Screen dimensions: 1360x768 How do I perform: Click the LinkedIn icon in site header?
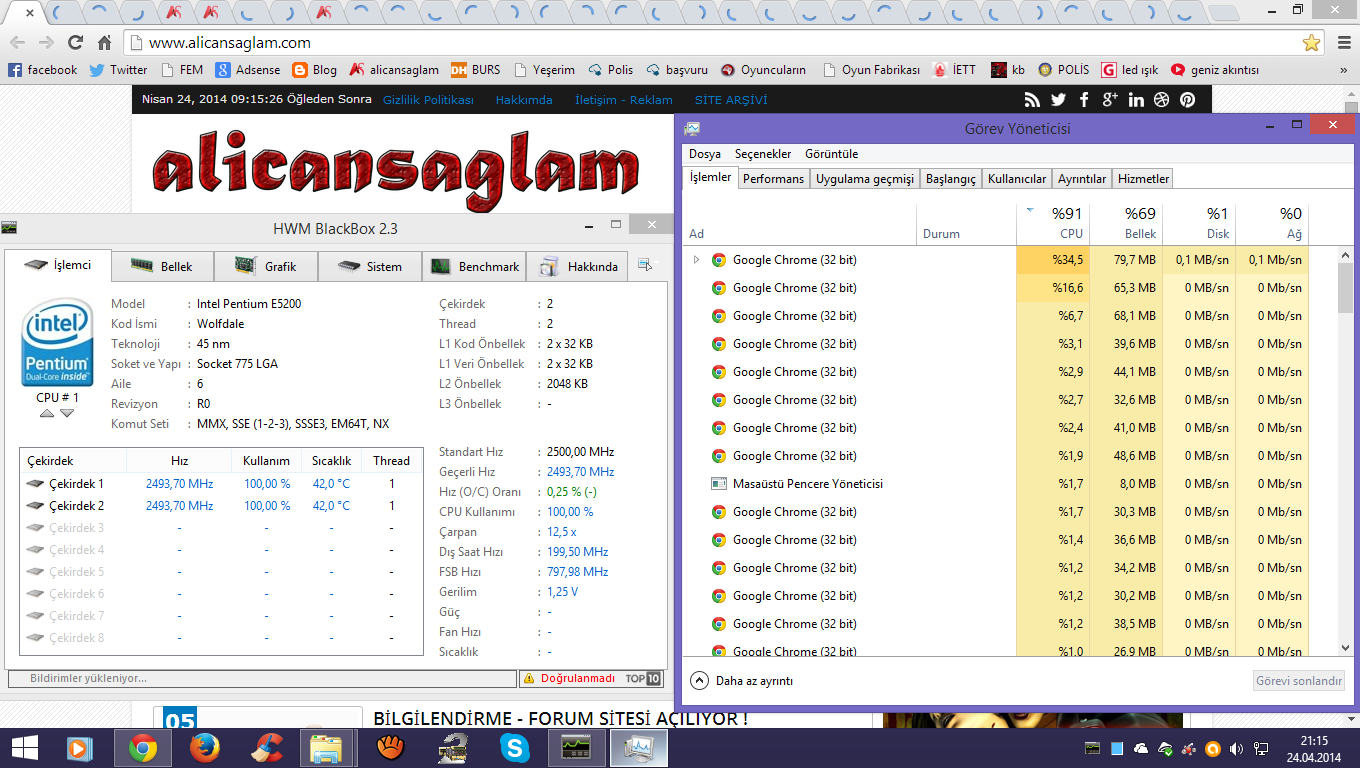tap(1136, 100)
